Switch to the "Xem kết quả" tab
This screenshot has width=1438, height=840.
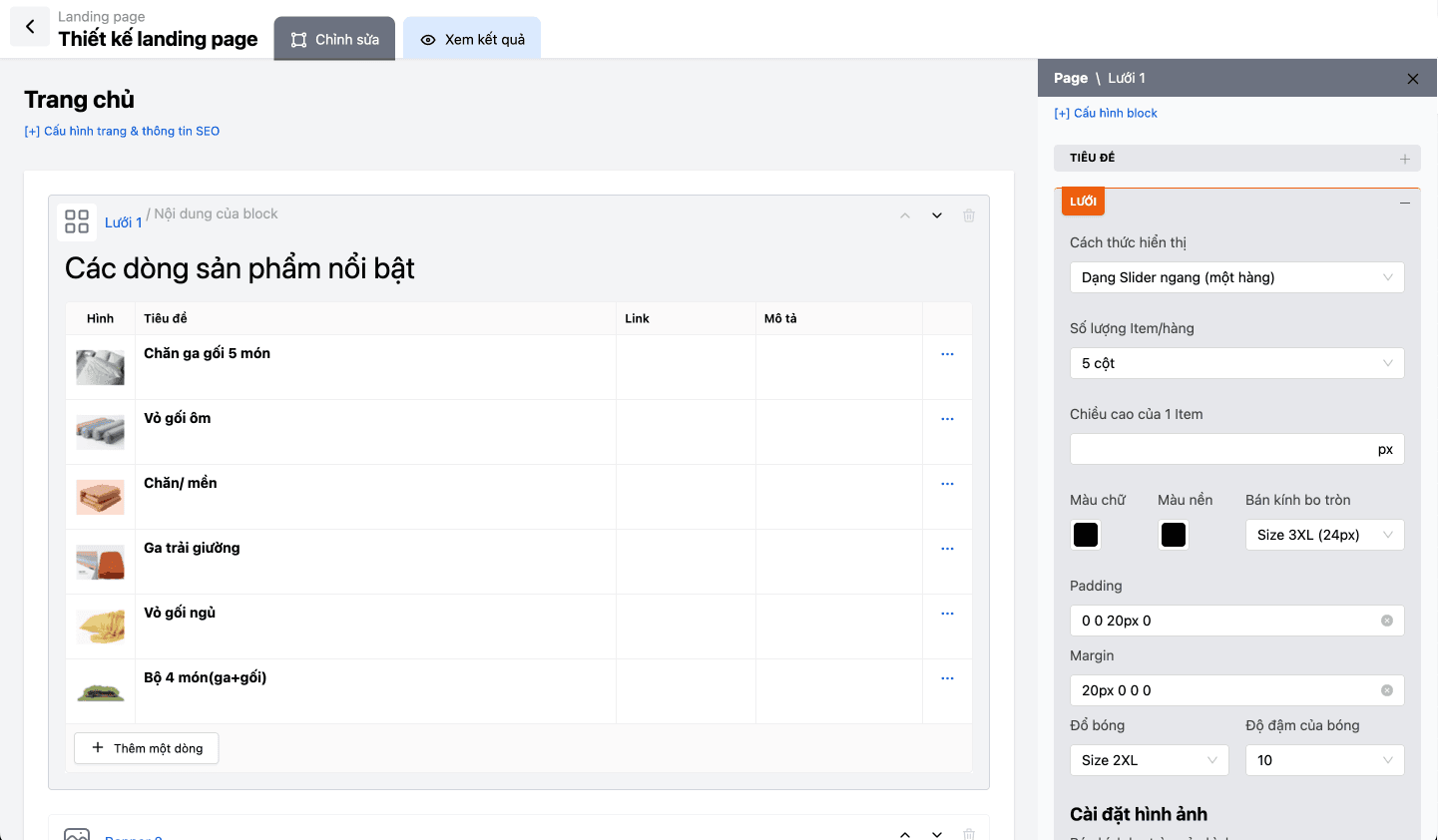[x=471, y=39]
